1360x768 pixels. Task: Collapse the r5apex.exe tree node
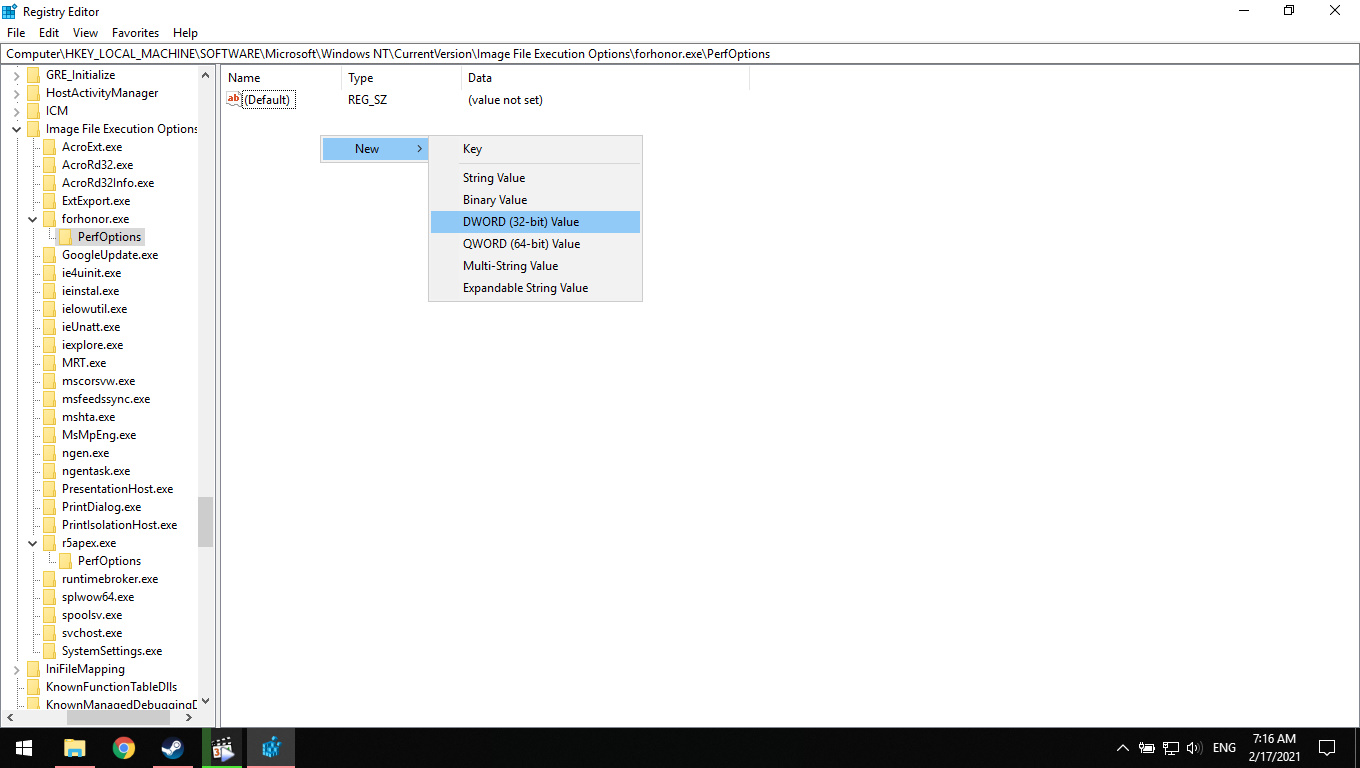click(x=33, y=543)
